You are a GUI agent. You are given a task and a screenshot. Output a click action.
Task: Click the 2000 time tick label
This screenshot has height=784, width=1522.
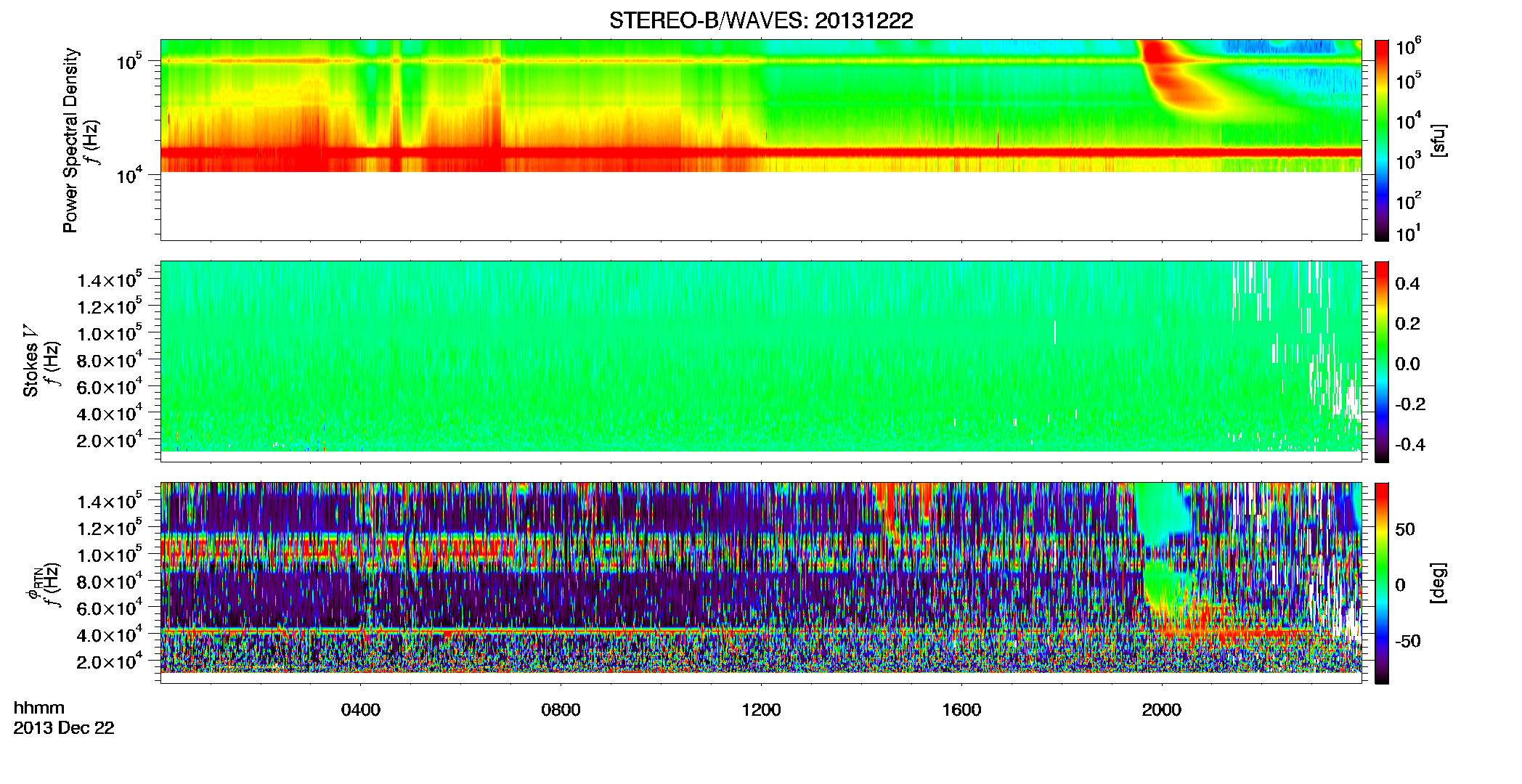click(x=1162, y=710)
